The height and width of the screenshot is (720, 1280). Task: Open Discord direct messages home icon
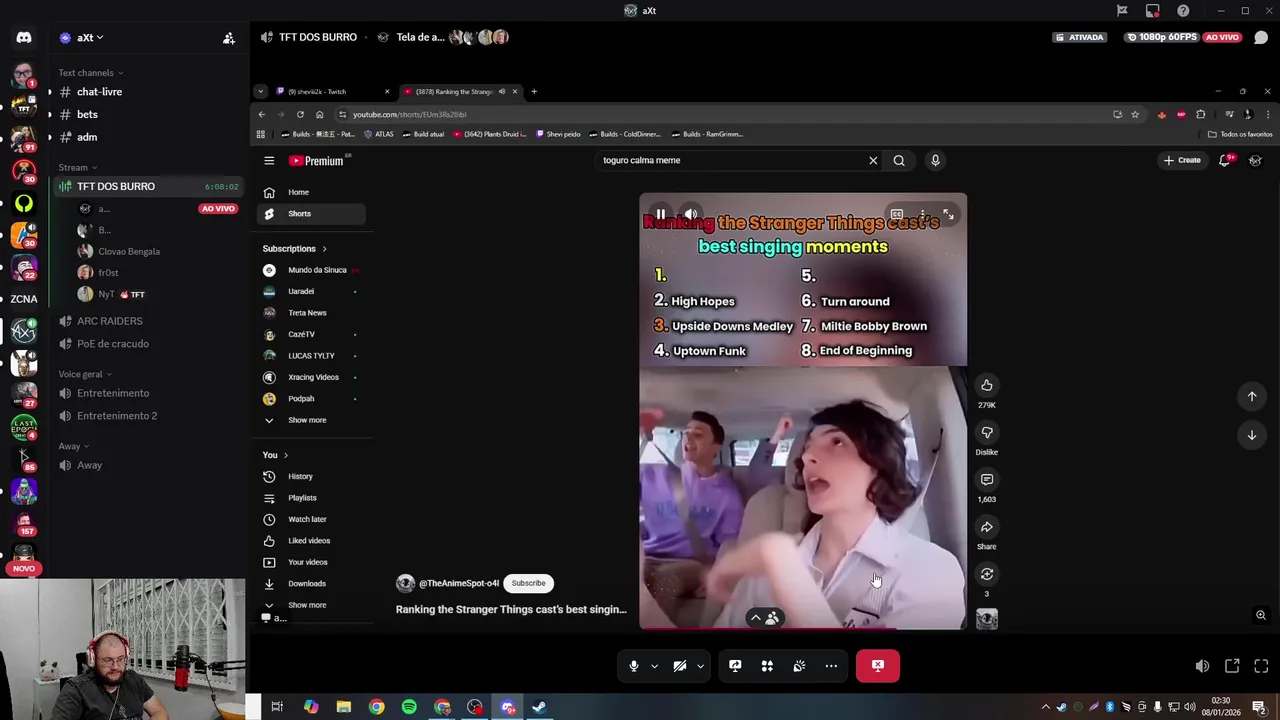(24, 38)
